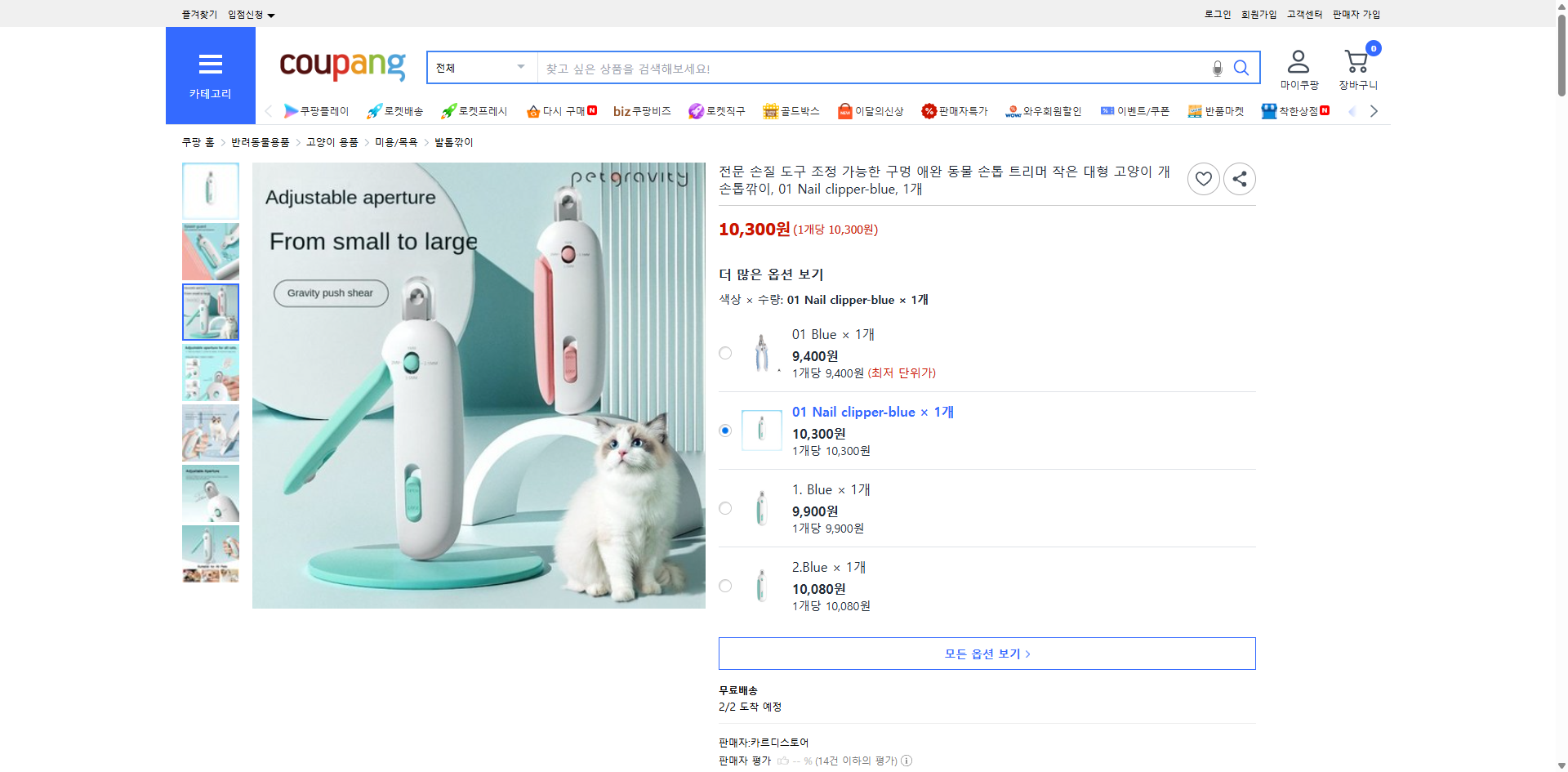The image size is (1568, 772).
Task: Open 마이쿠팡 account page
Action: [x=1298, y=65]
